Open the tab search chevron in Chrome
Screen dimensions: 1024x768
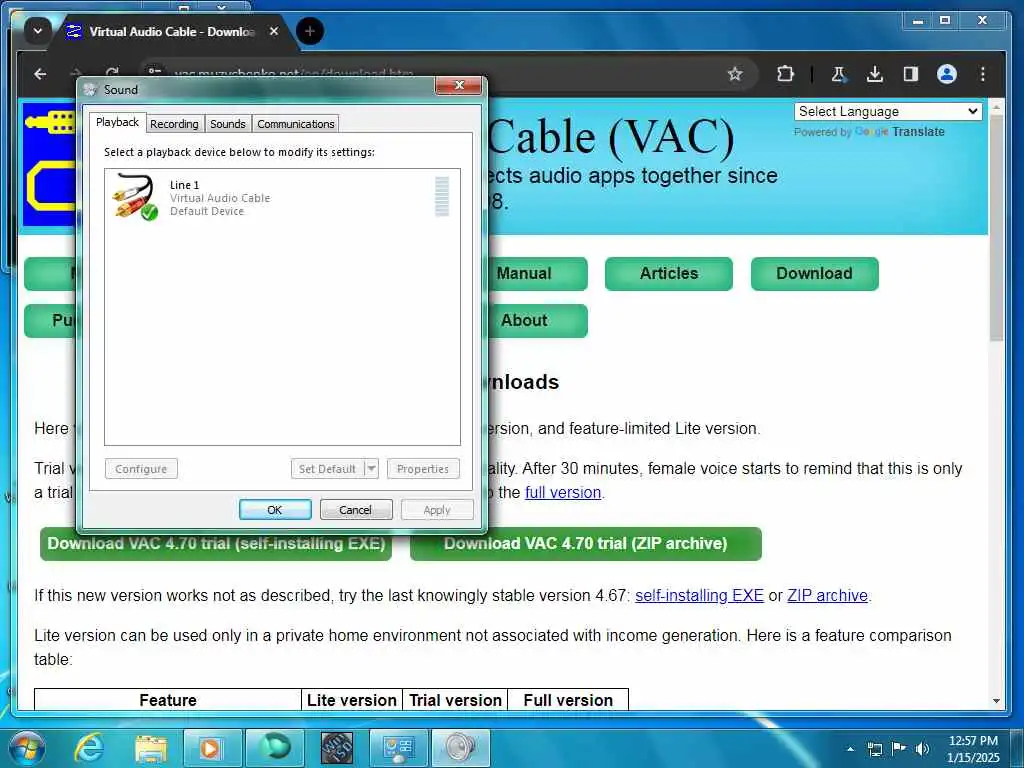38,31
